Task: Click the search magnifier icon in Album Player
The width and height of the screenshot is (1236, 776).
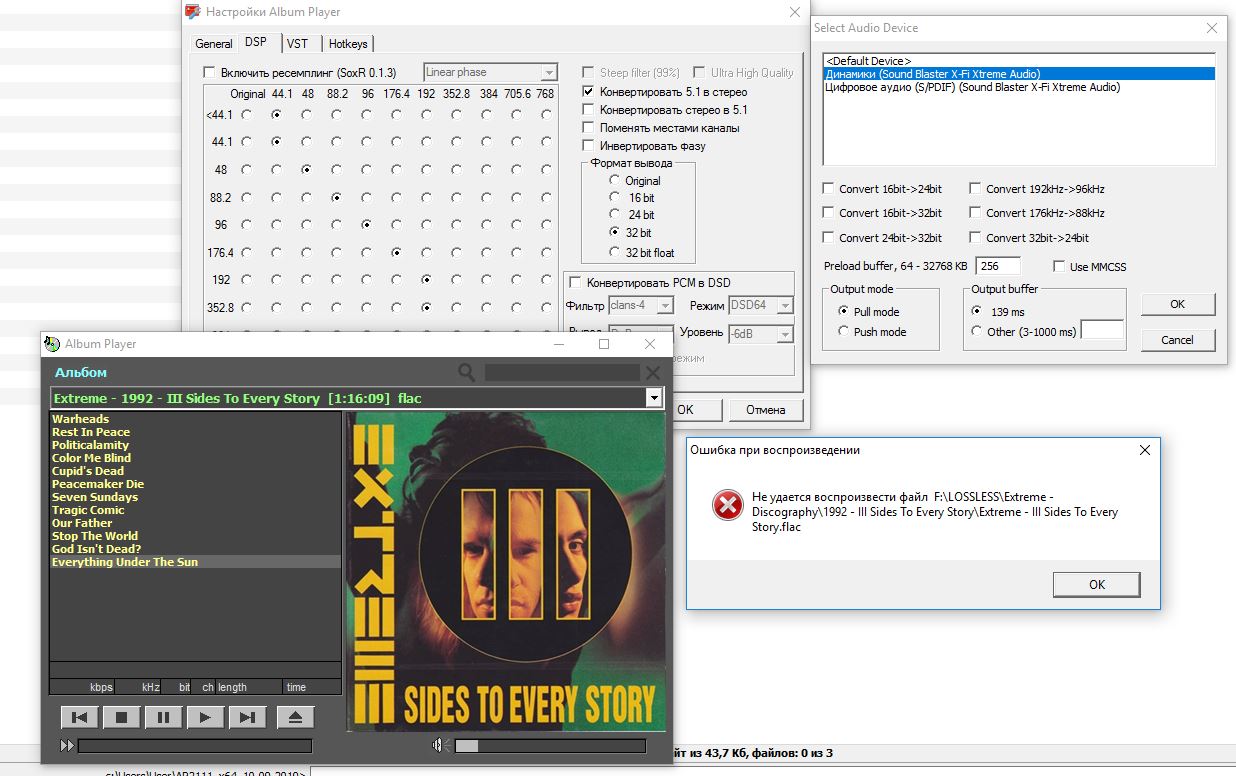Action: (467, 373)
